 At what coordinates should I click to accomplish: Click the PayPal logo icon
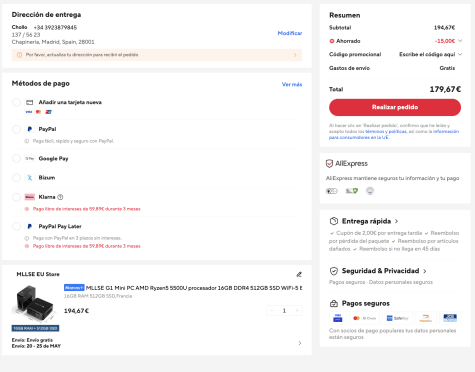(x=30, y=129)
